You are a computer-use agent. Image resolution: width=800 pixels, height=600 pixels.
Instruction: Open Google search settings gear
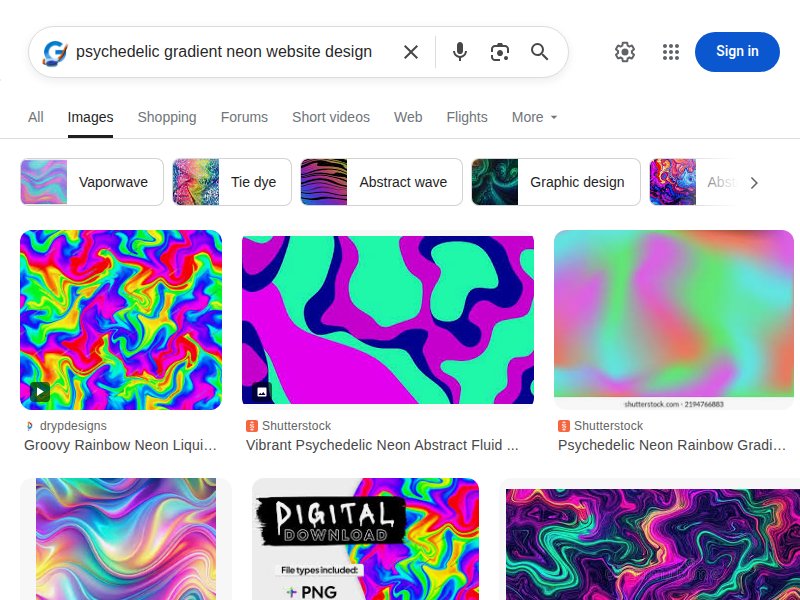(625, 52)
